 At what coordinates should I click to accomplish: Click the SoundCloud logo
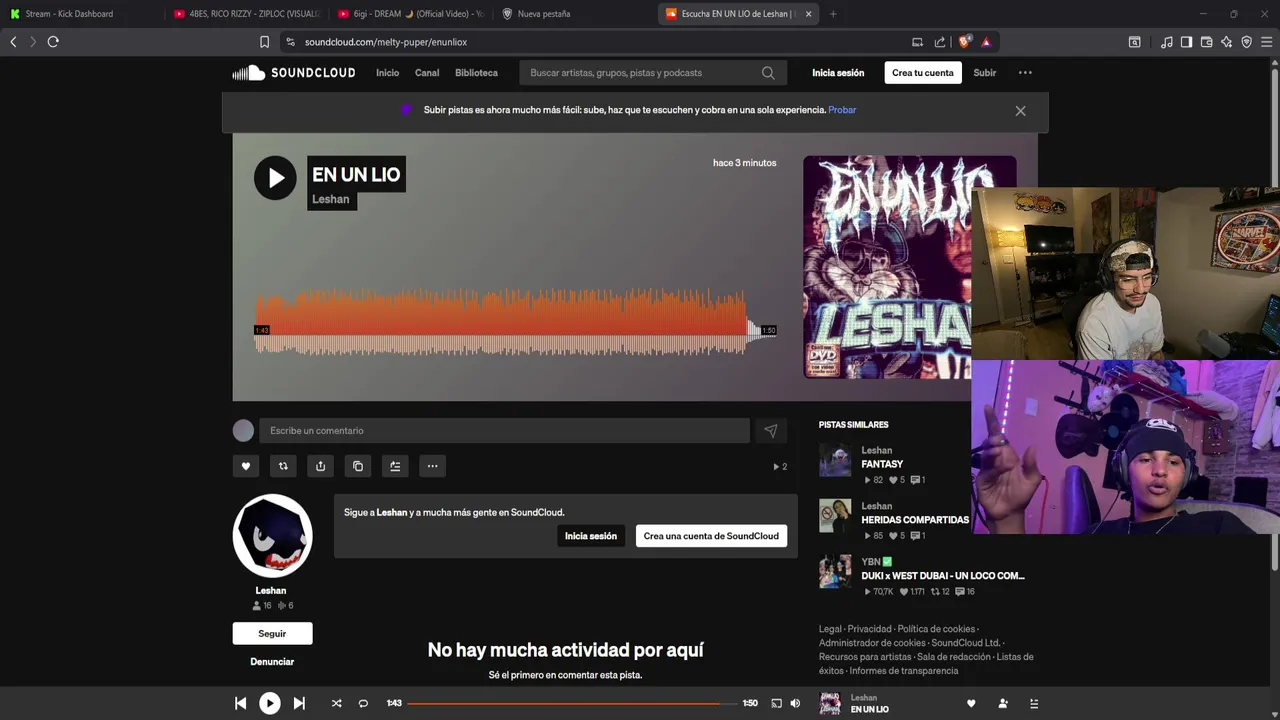click(294, 73)
